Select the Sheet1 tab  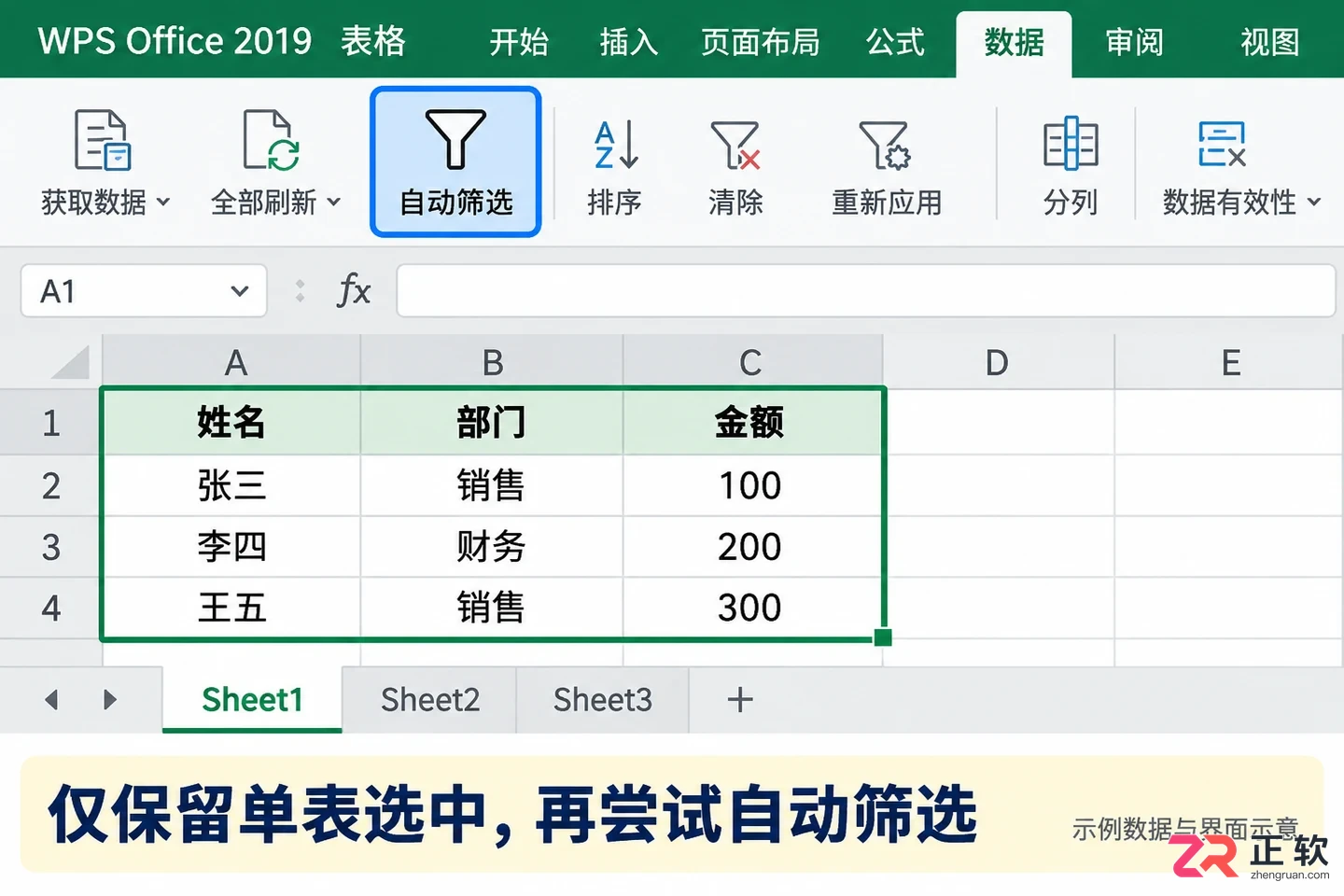point(252,699)
